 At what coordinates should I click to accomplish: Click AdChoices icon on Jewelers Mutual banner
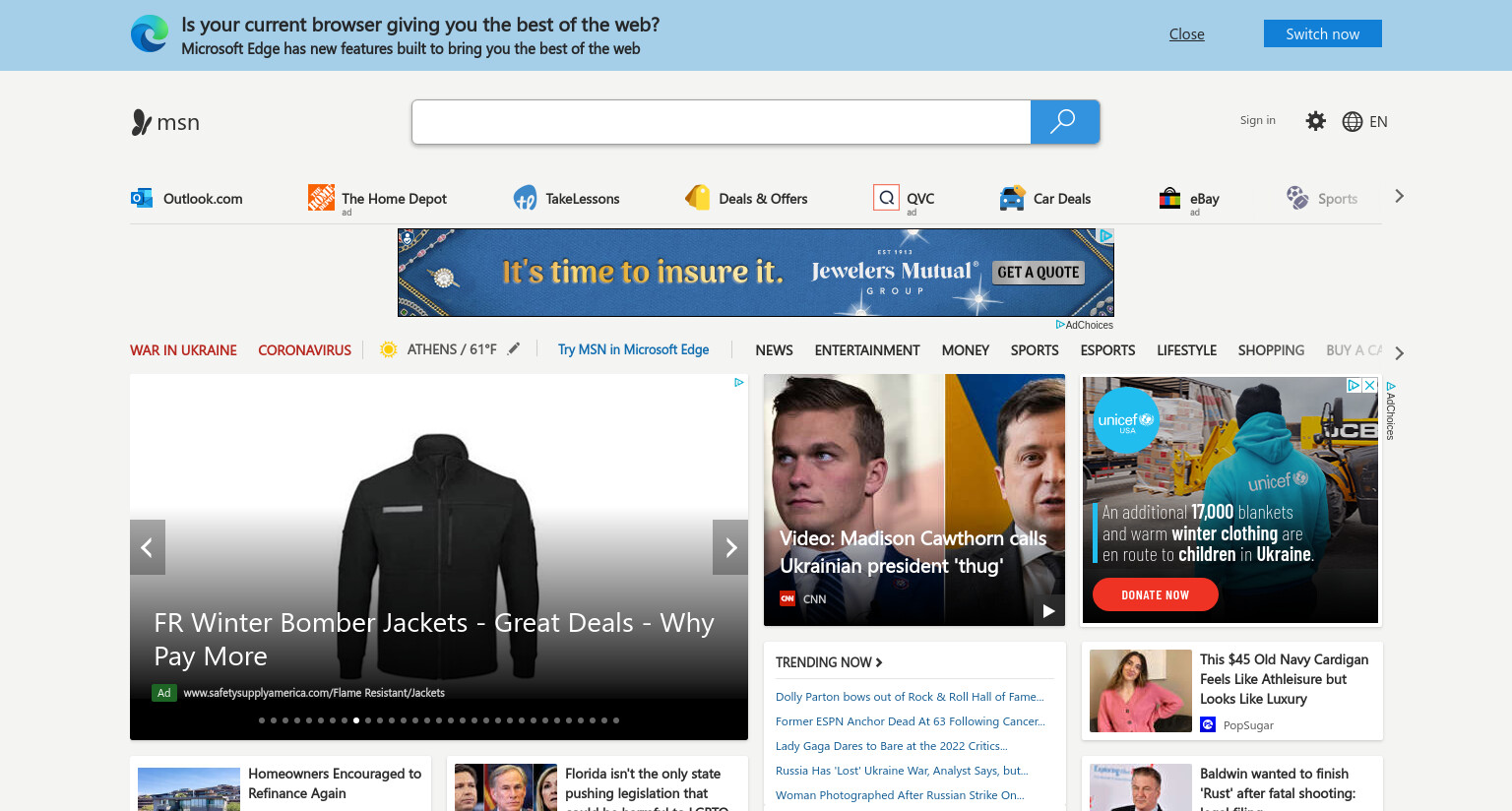pos(1105,236)
